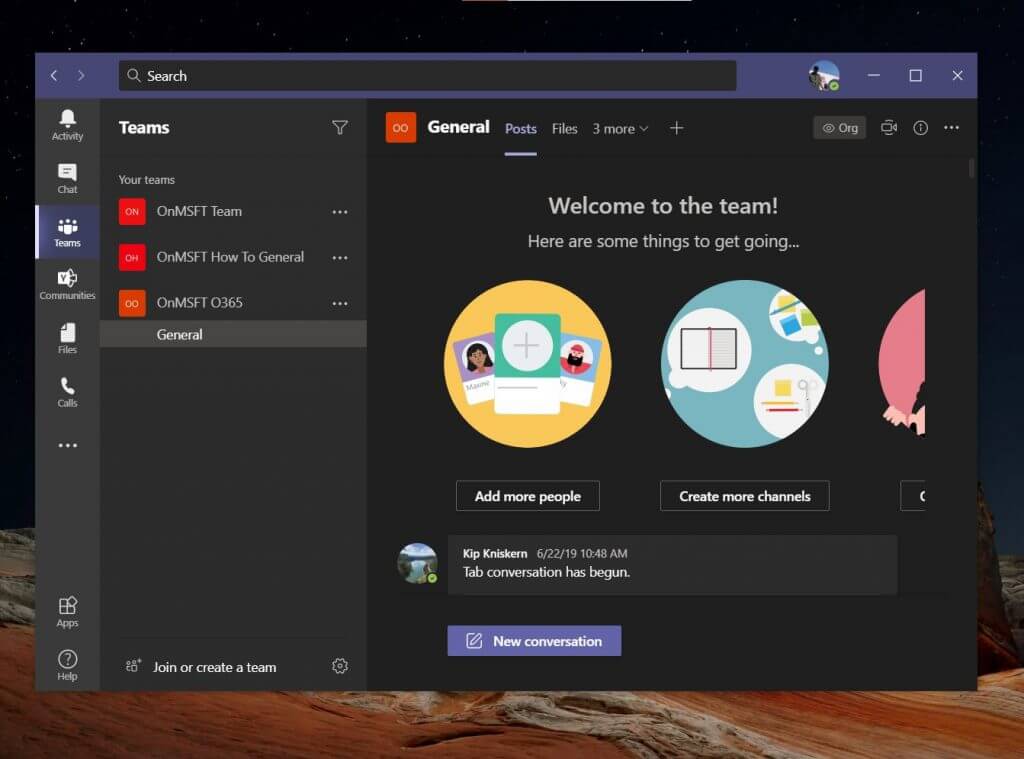Show more apps ellipsis in sidebar

[67, 445]
